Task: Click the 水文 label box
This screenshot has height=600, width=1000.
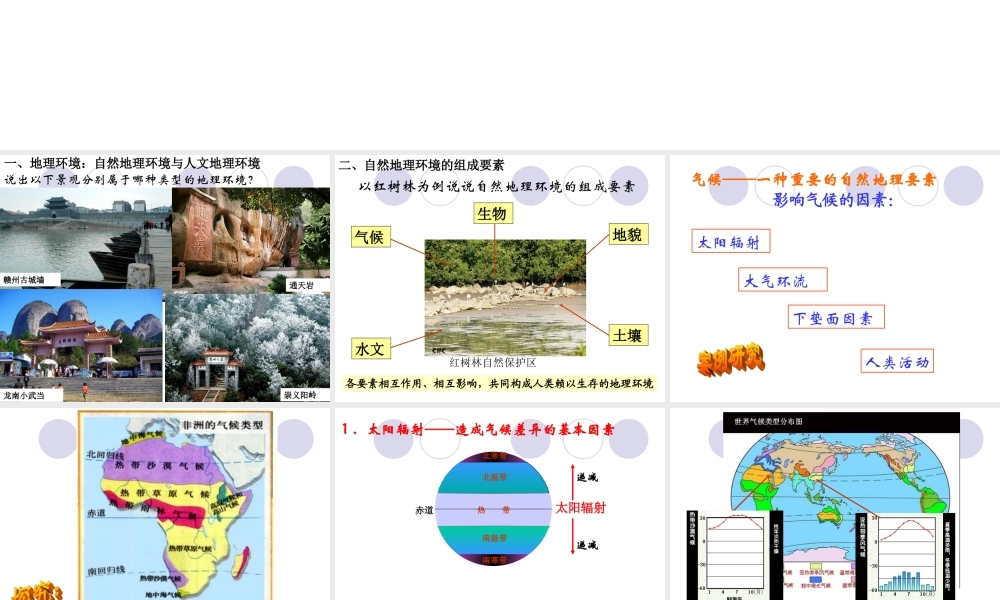Action: point(368,349)
